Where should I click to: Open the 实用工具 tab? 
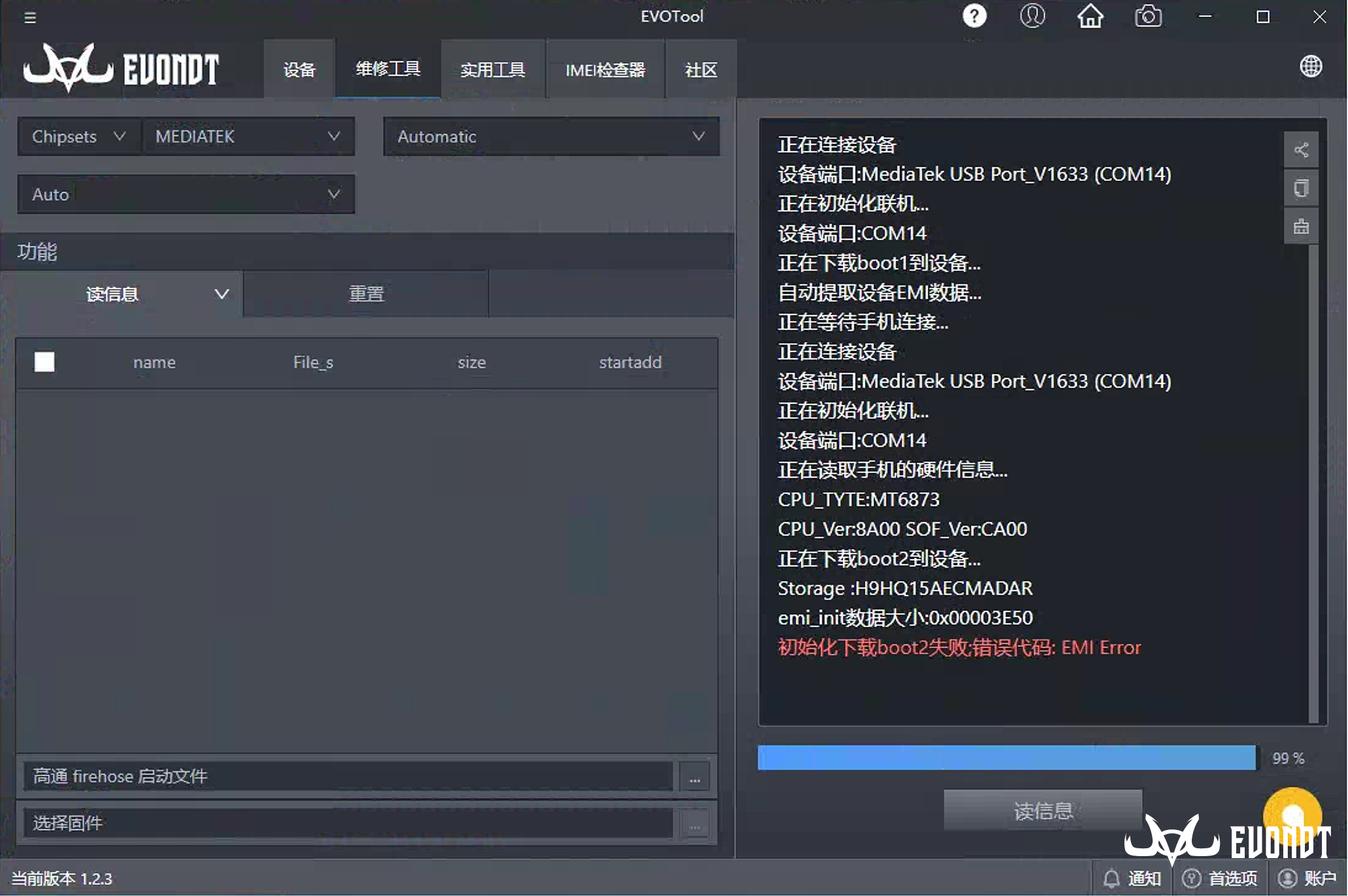point(493,69)
